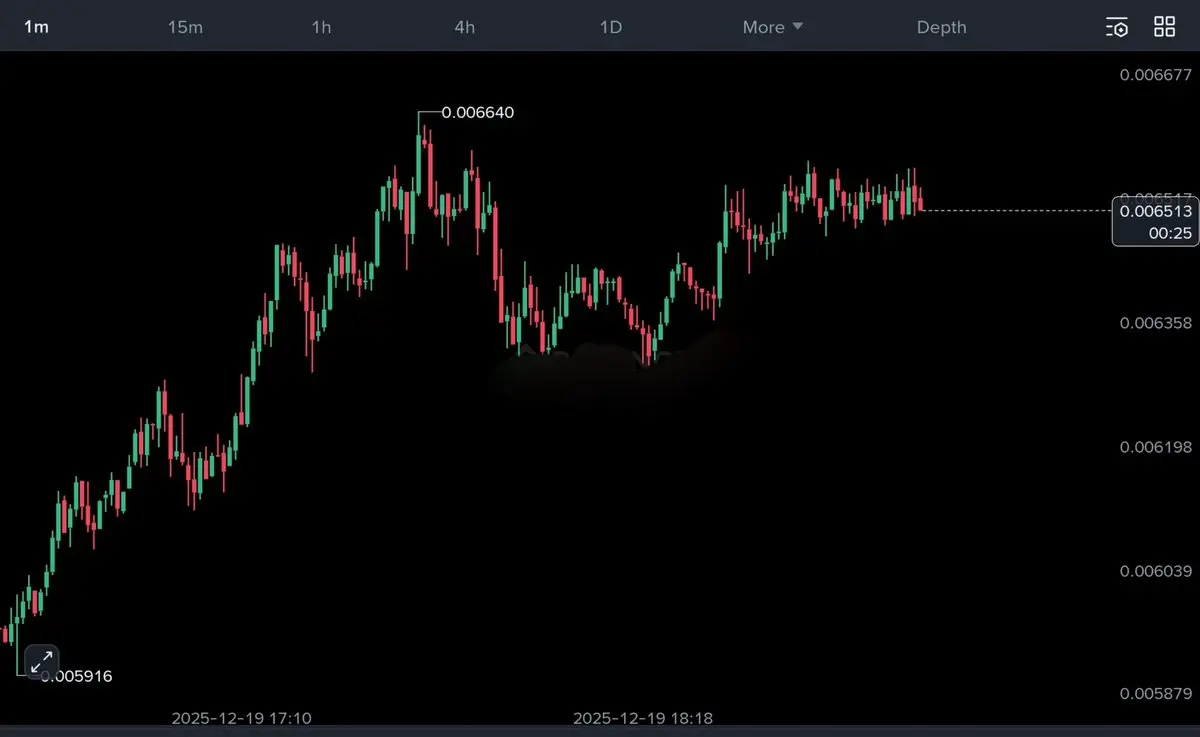Choose the 4h timeframe tab
Screen dimensions: 1200x737
(465, 27)
